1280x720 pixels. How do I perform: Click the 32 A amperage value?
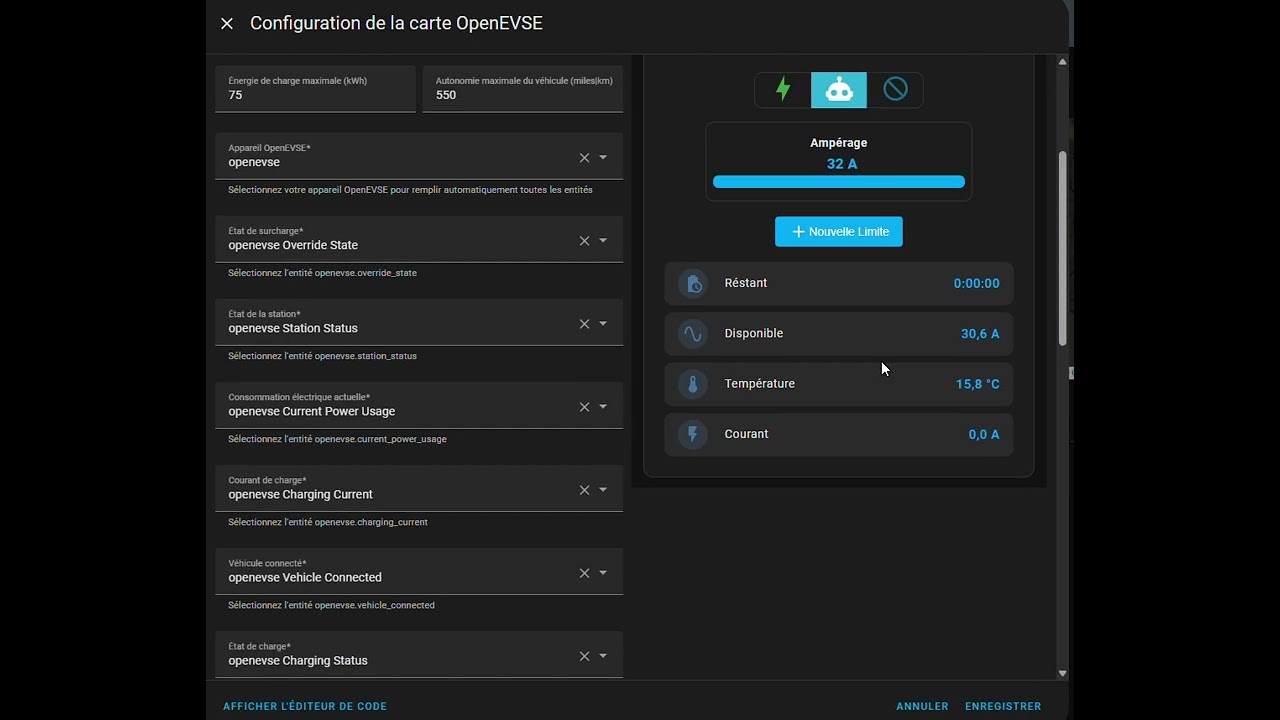(x=842, y=164)
